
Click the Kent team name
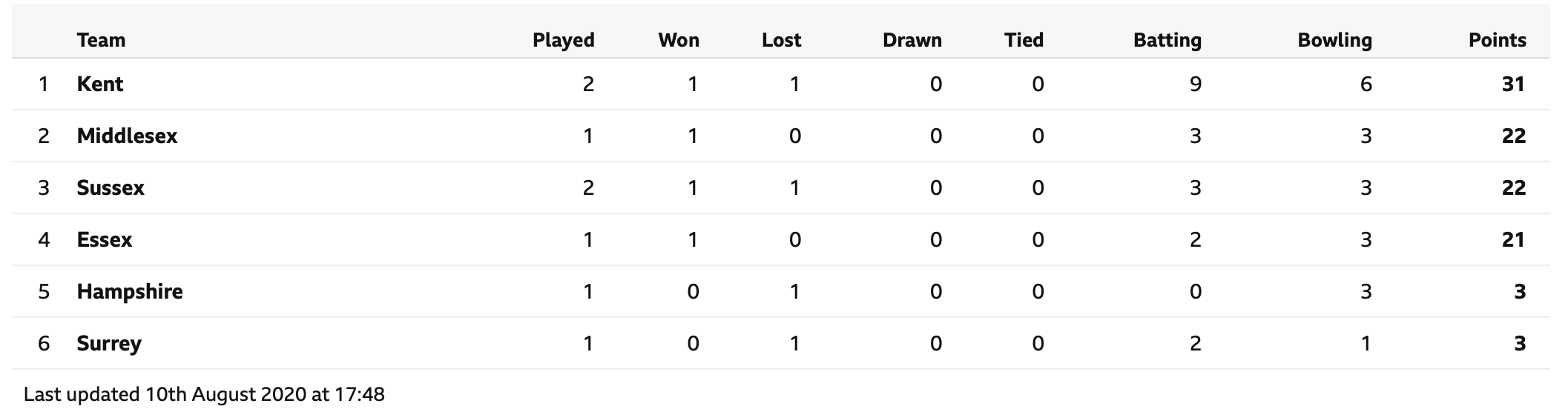[100, 84]
